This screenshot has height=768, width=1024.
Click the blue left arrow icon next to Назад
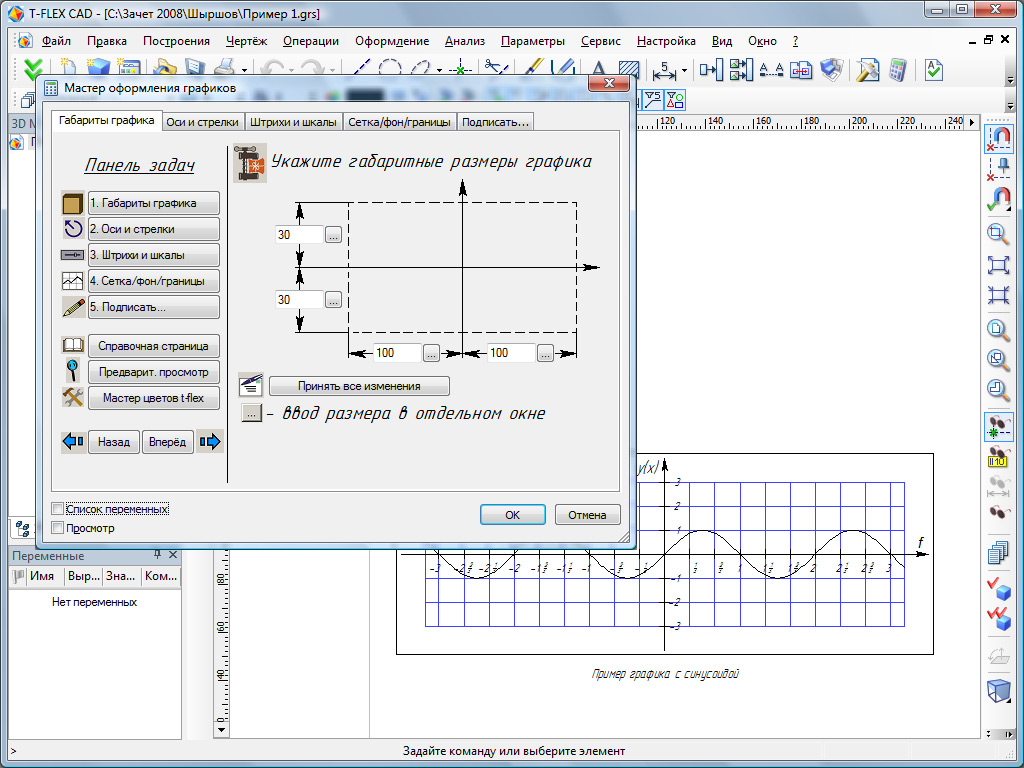point(72,441)
